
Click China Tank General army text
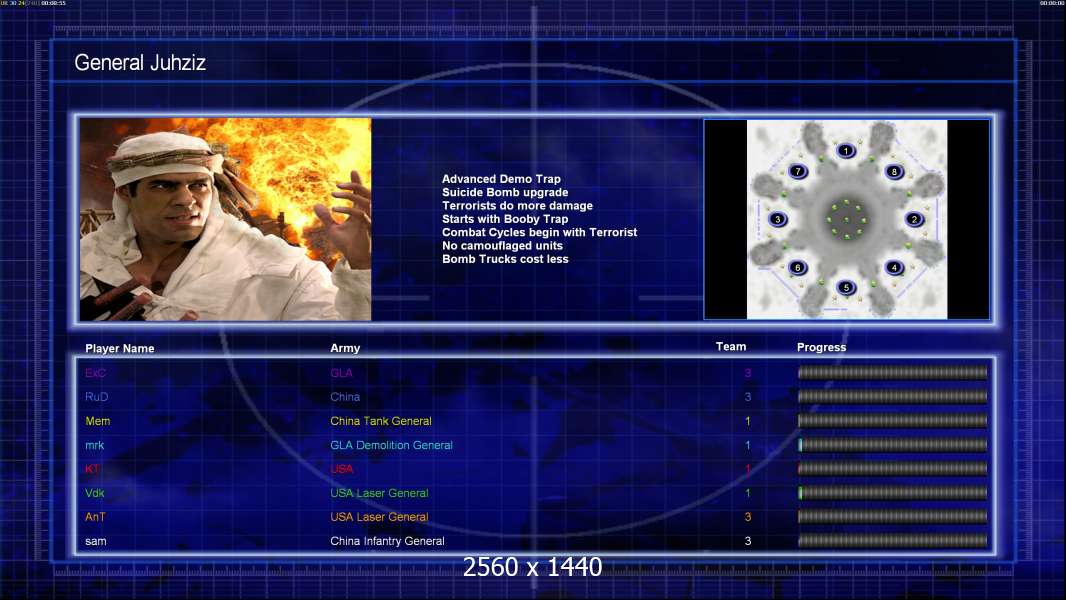pos(381,421)
